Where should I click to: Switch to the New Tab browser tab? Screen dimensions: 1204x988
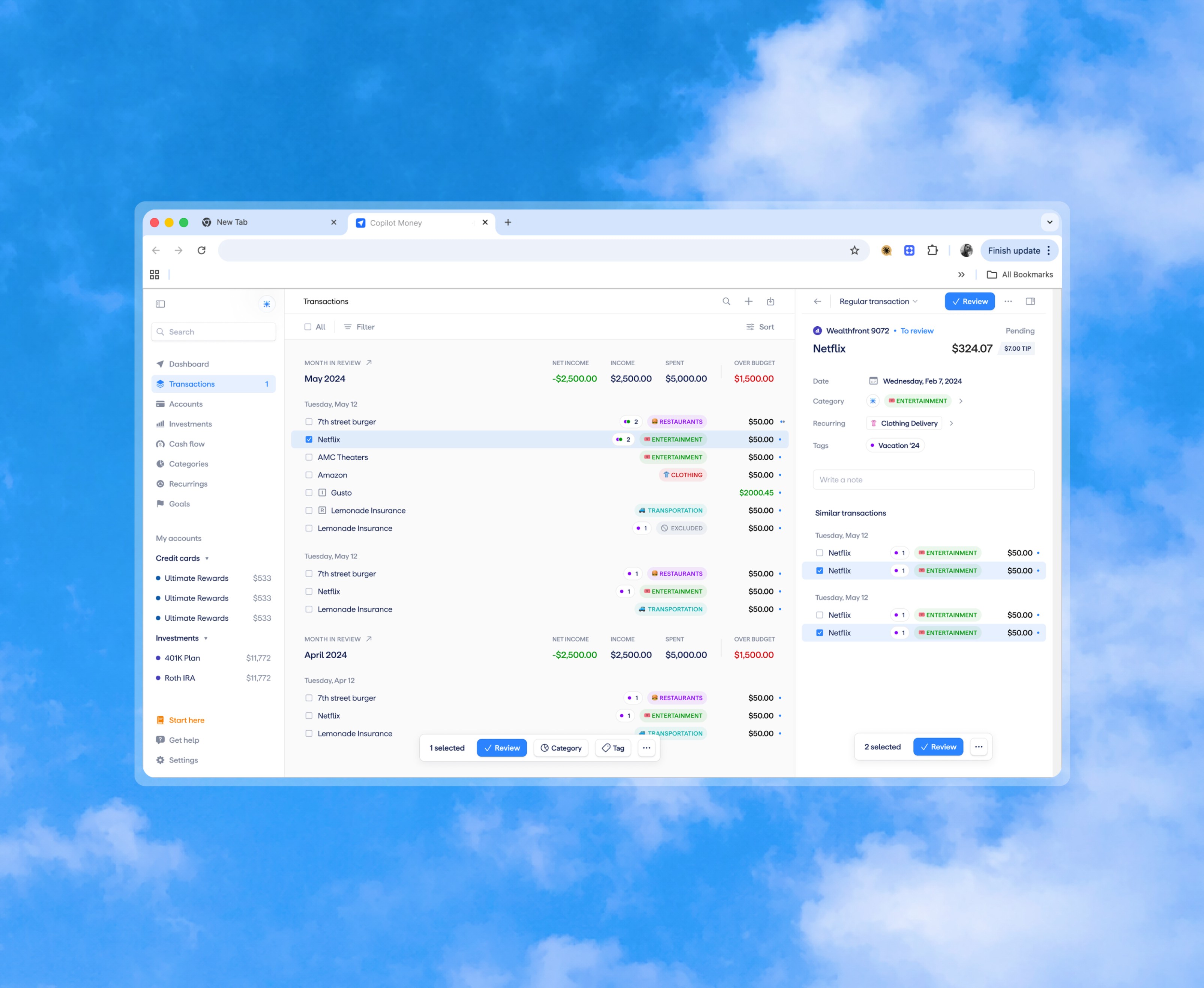click(x=232, y=222)
